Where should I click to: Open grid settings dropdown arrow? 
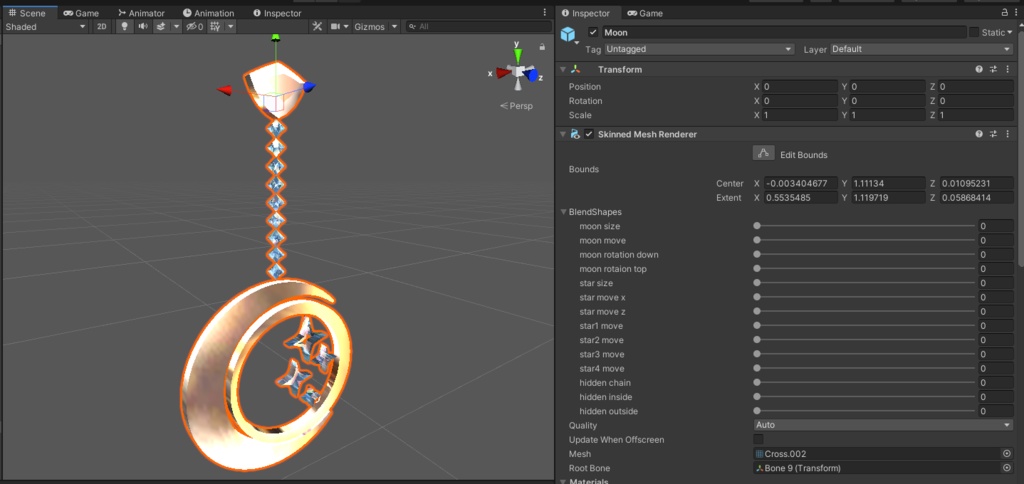tap(231, 26)
